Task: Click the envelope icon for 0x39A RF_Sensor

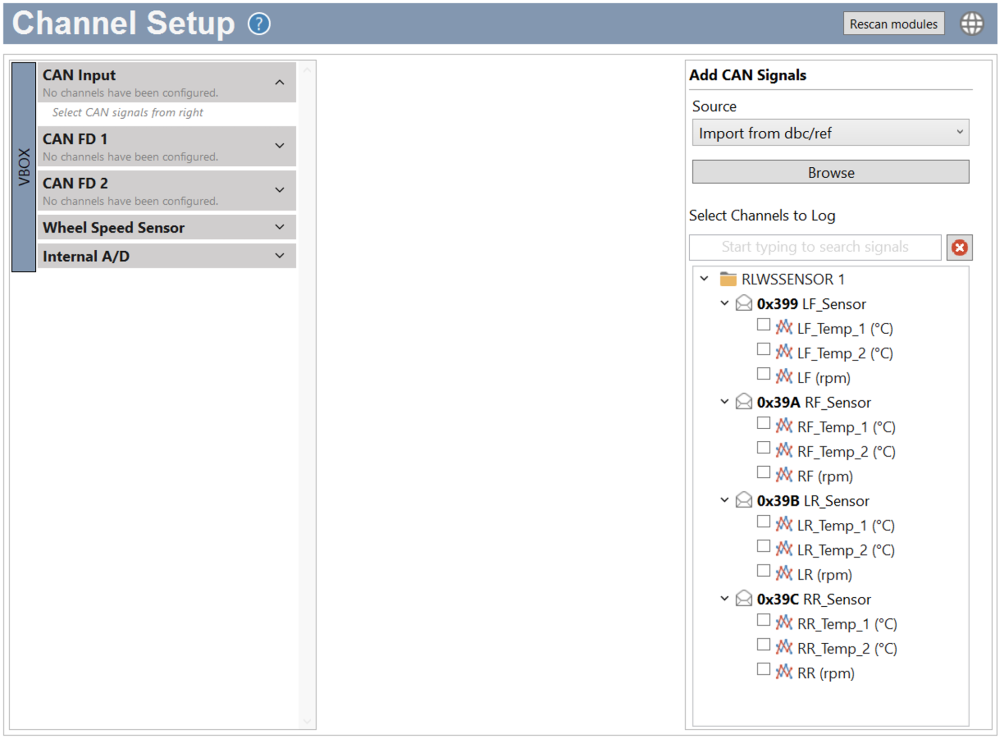Action: 743,402
